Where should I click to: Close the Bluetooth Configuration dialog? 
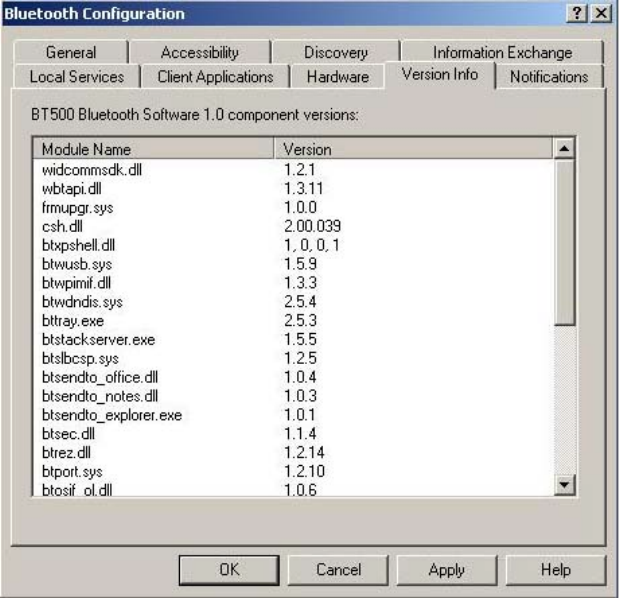point(601,13)
